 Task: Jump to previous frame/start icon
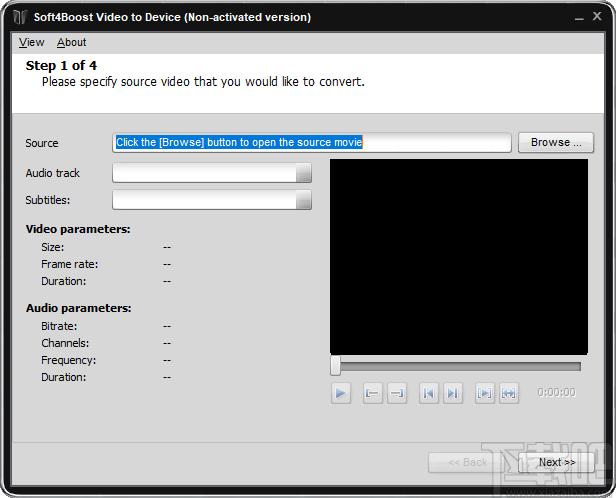(429, 393)
